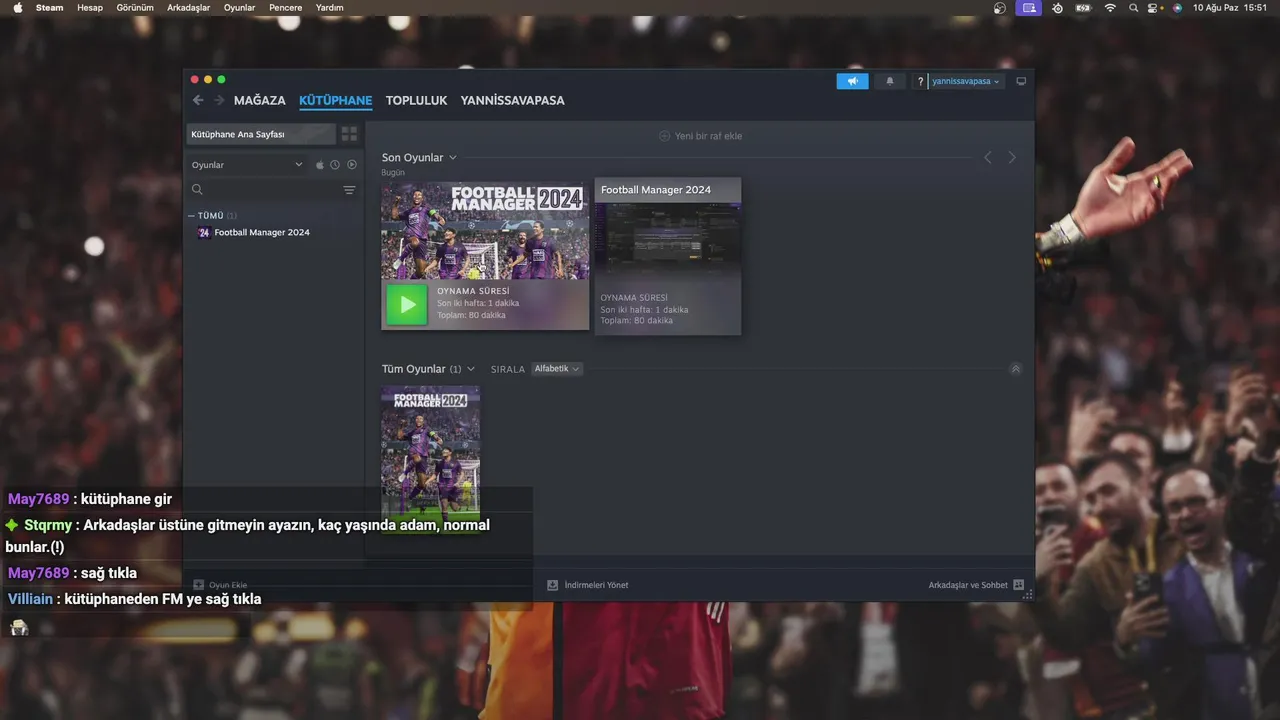The height and width of the screenshot is (720, 1280).
Task: Open Siri from the menu bar
Action: 1177,8
